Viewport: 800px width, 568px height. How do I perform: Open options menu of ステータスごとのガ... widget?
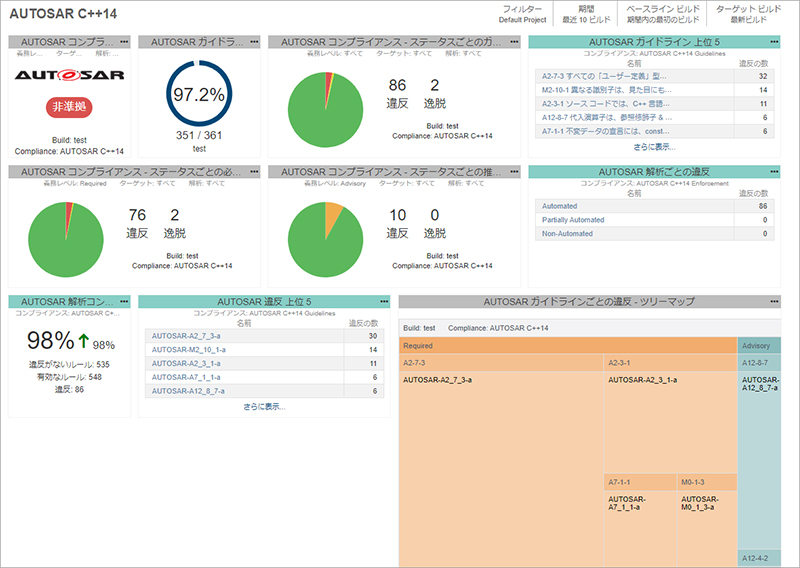[x=514, y=42]
